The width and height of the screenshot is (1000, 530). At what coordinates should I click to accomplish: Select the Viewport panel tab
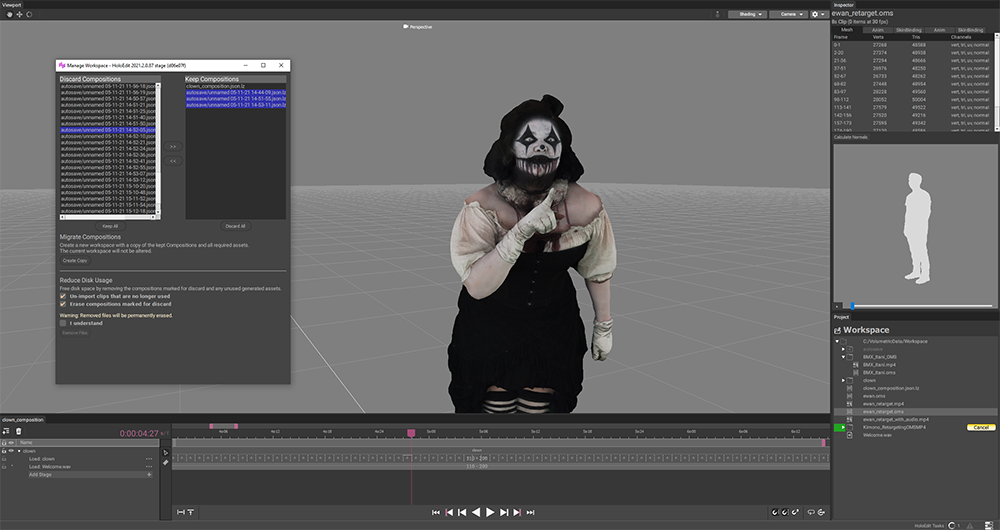pyautogui.click(x=11, y=4)
